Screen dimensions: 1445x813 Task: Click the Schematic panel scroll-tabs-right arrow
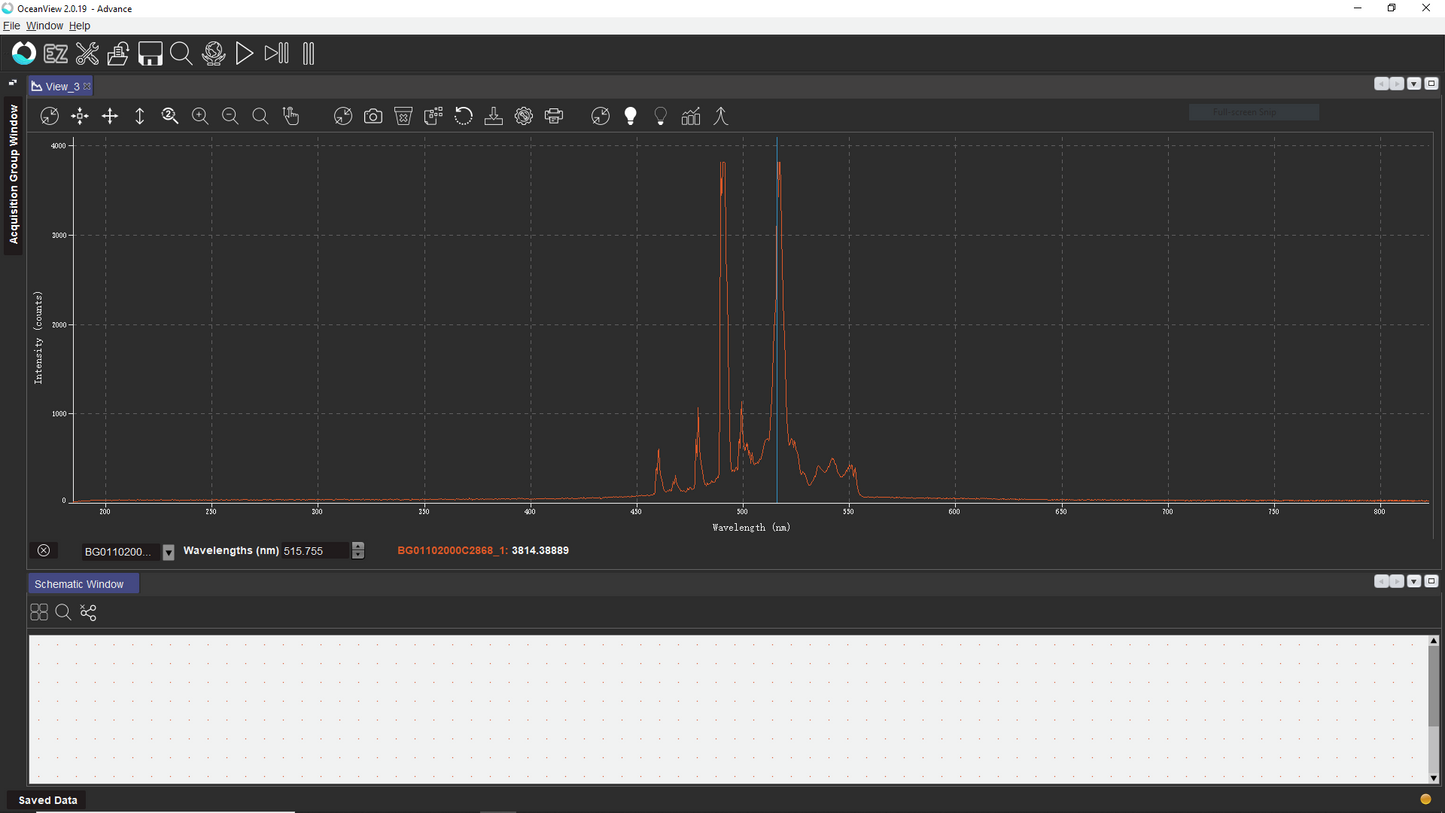point(1397,581)
